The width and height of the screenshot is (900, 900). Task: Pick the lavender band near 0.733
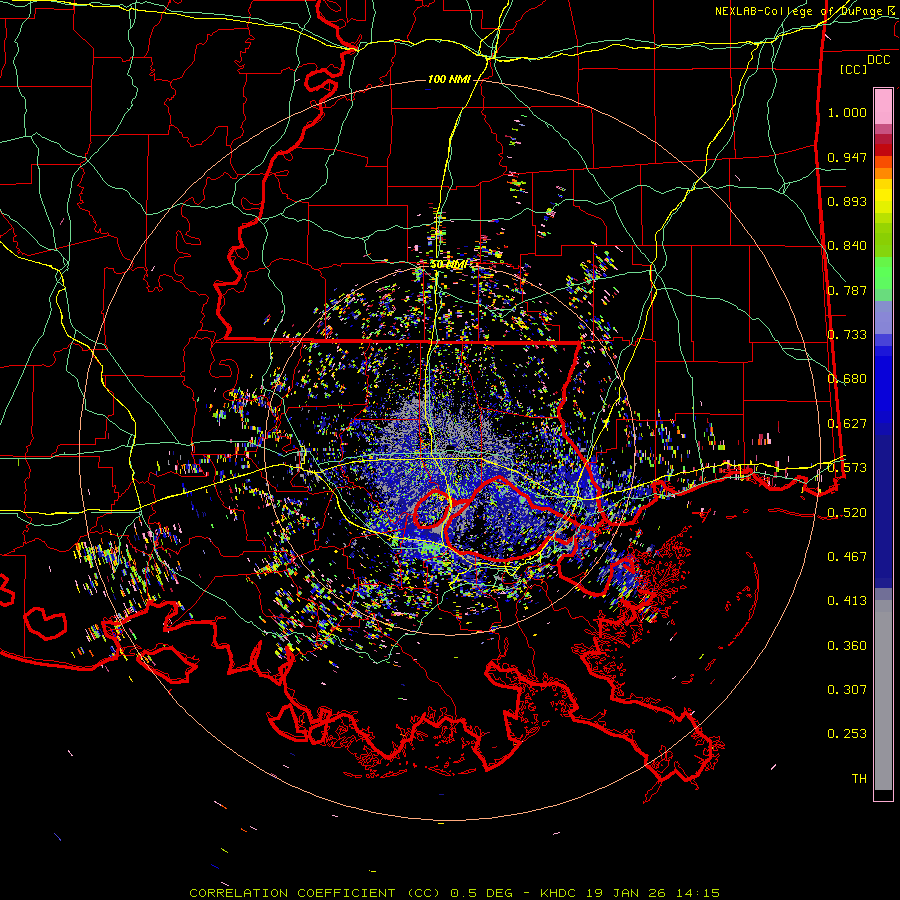click(x=883, y=317)
